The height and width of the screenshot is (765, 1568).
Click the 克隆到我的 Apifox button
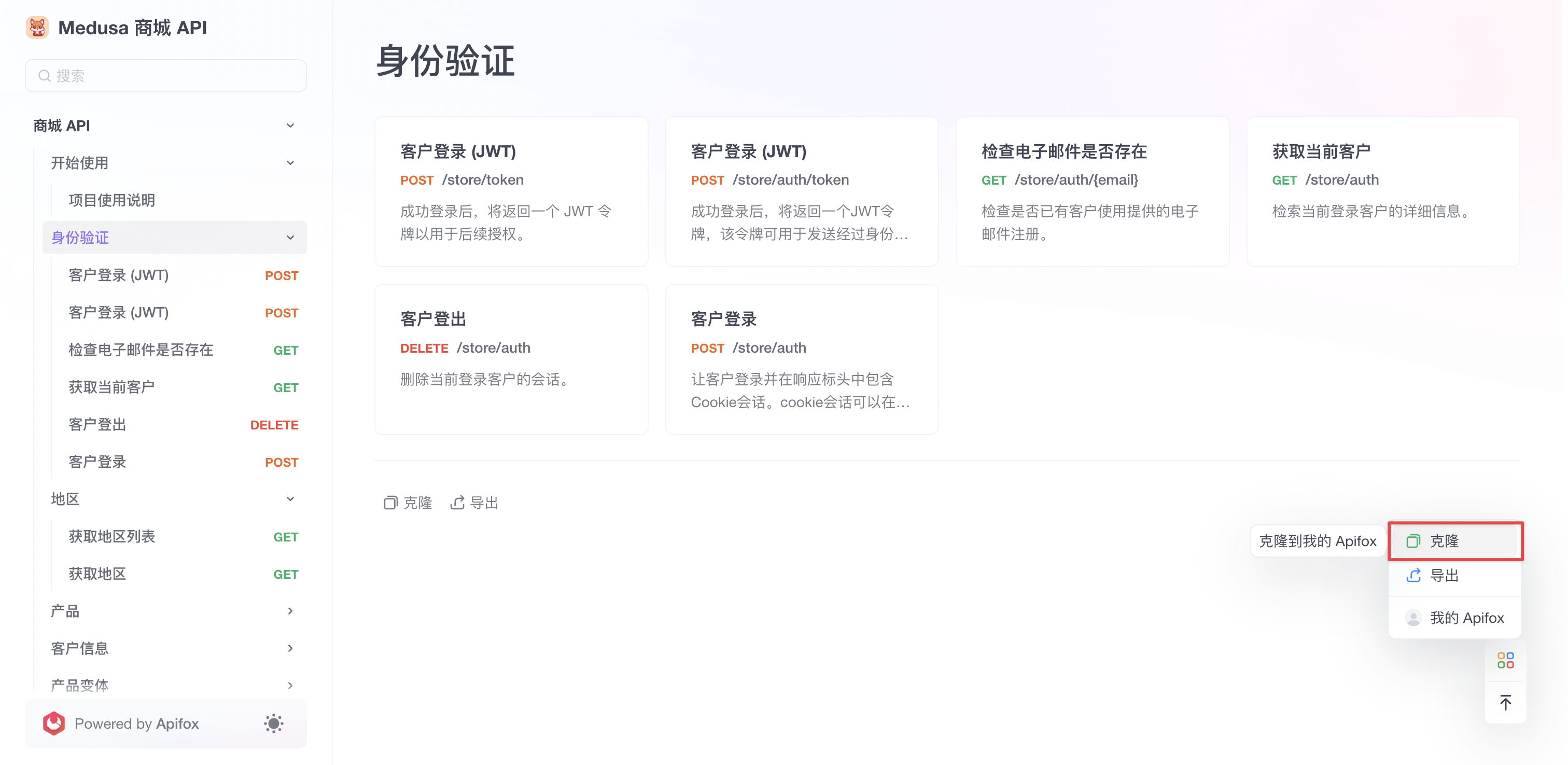click(x=1317, y=541)
